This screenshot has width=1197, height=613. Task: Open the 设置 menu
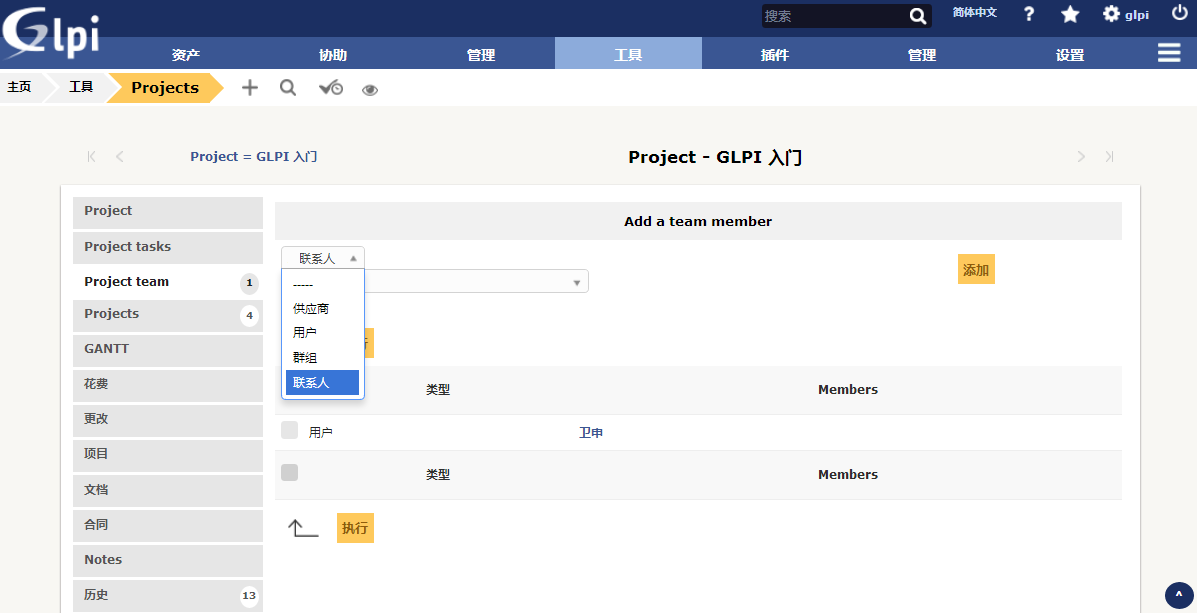pyautogui.click(x=1070, y=55)
